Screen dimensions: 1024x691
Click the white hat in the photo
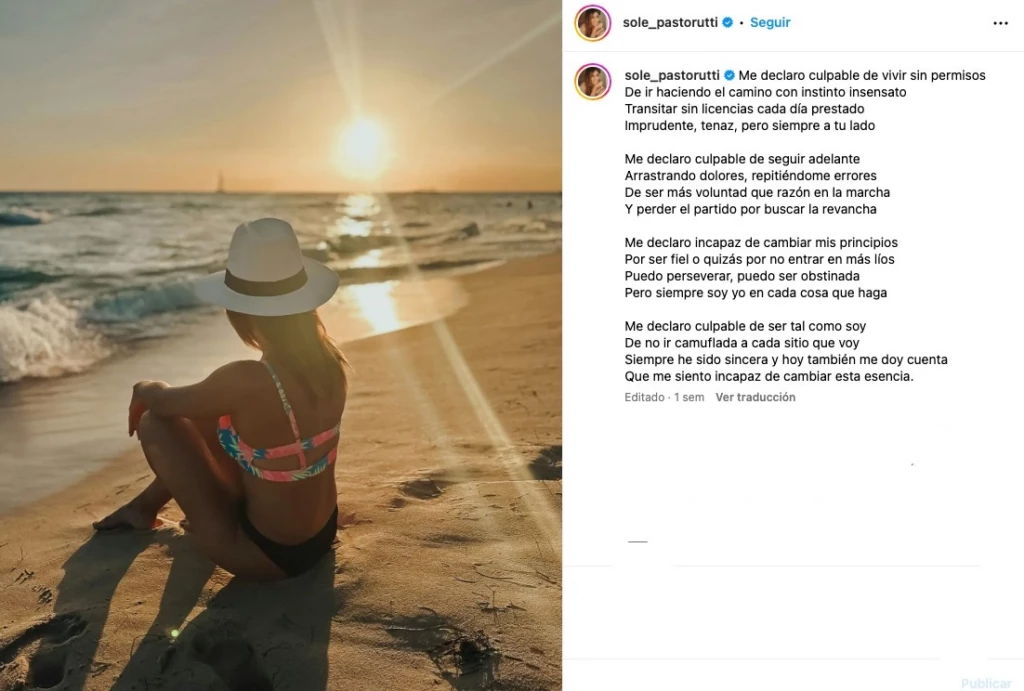pyautogui.click(x=268, y=267)
